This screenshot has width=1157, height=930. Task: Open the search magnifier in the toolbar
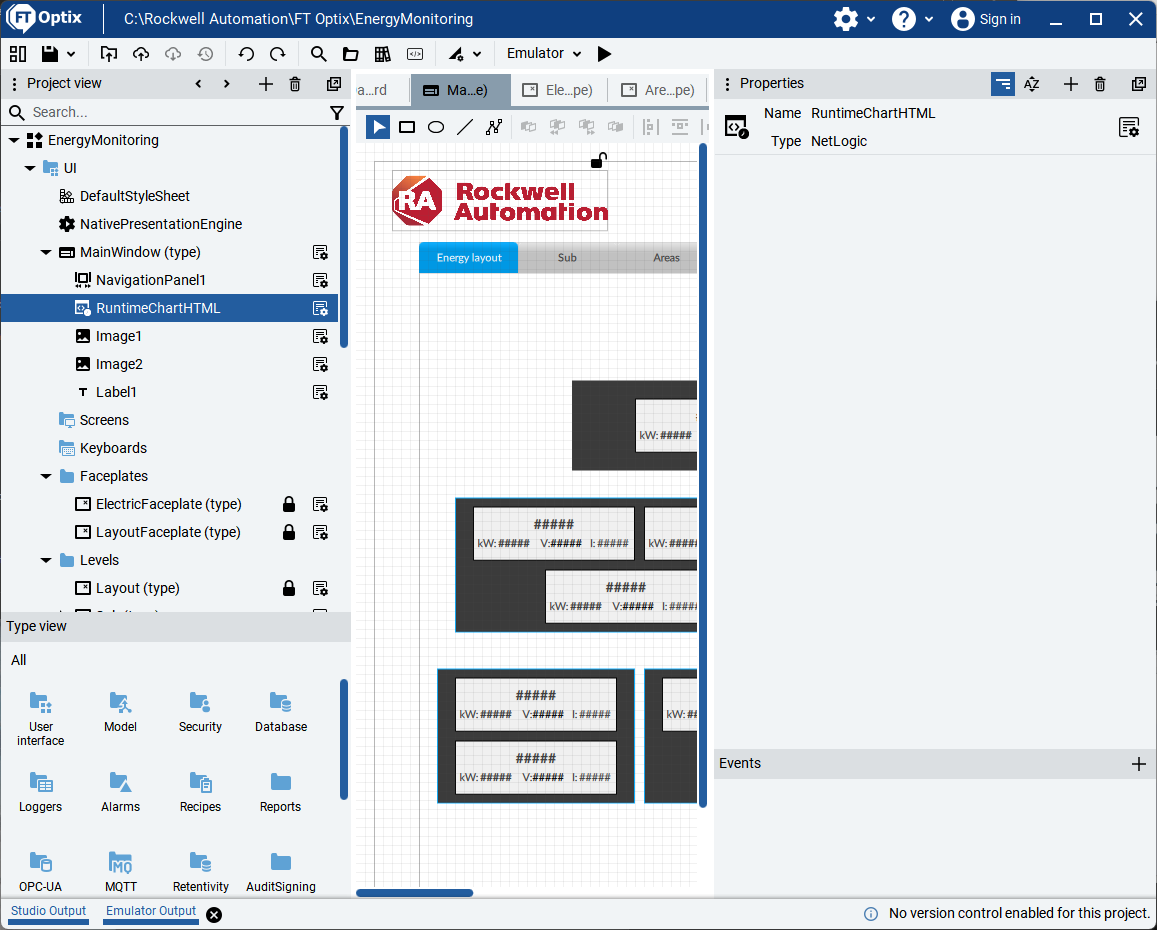click(318, 54)
